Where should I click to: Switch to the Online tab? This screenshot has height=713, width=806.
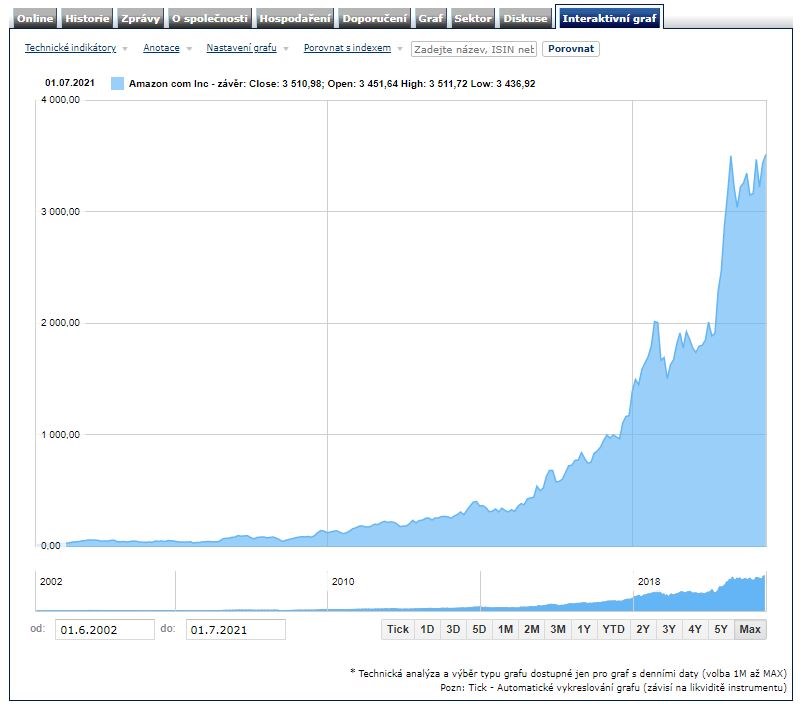34,18
